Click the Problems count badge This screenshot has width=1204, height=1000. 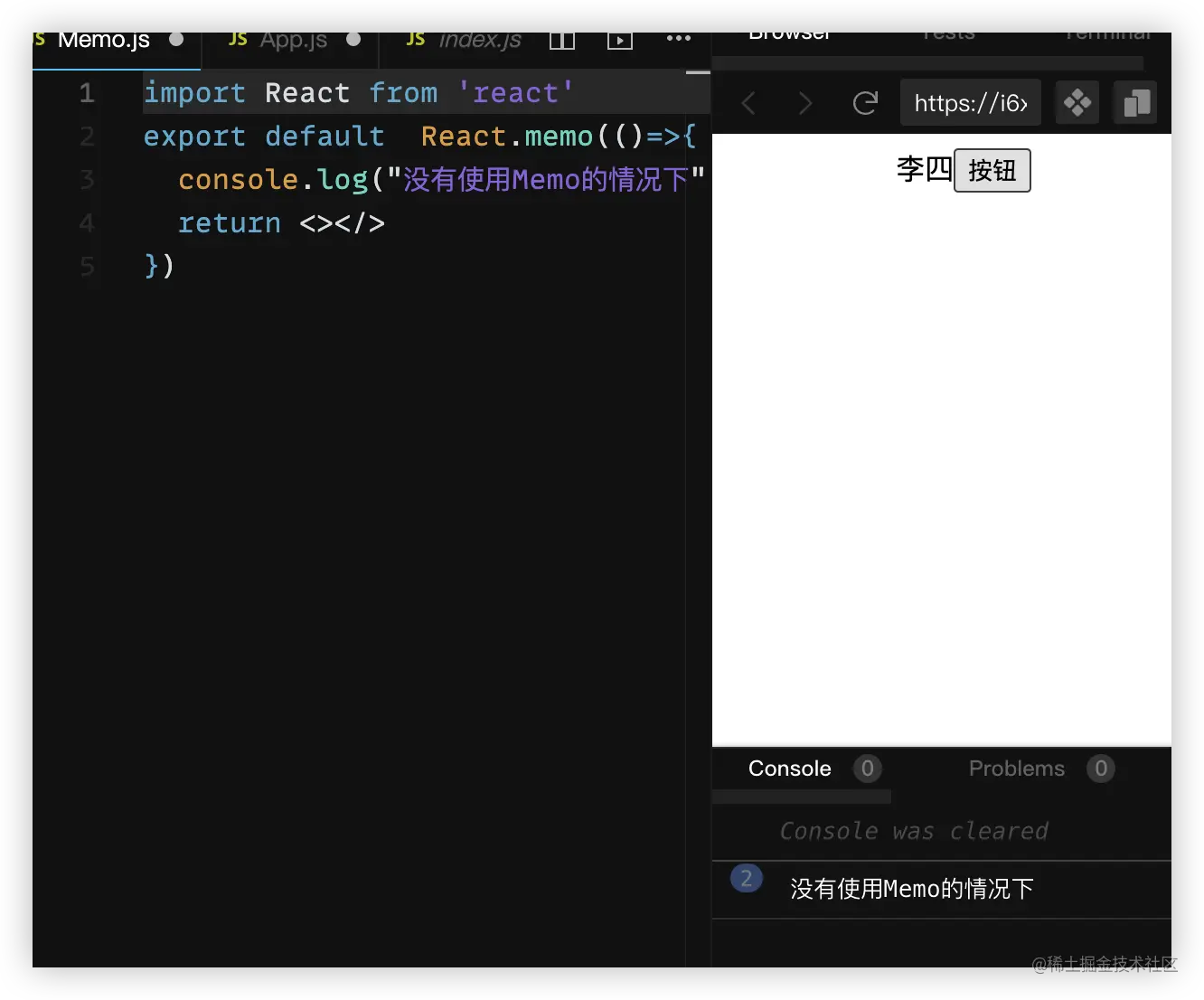coord(1101,769)
